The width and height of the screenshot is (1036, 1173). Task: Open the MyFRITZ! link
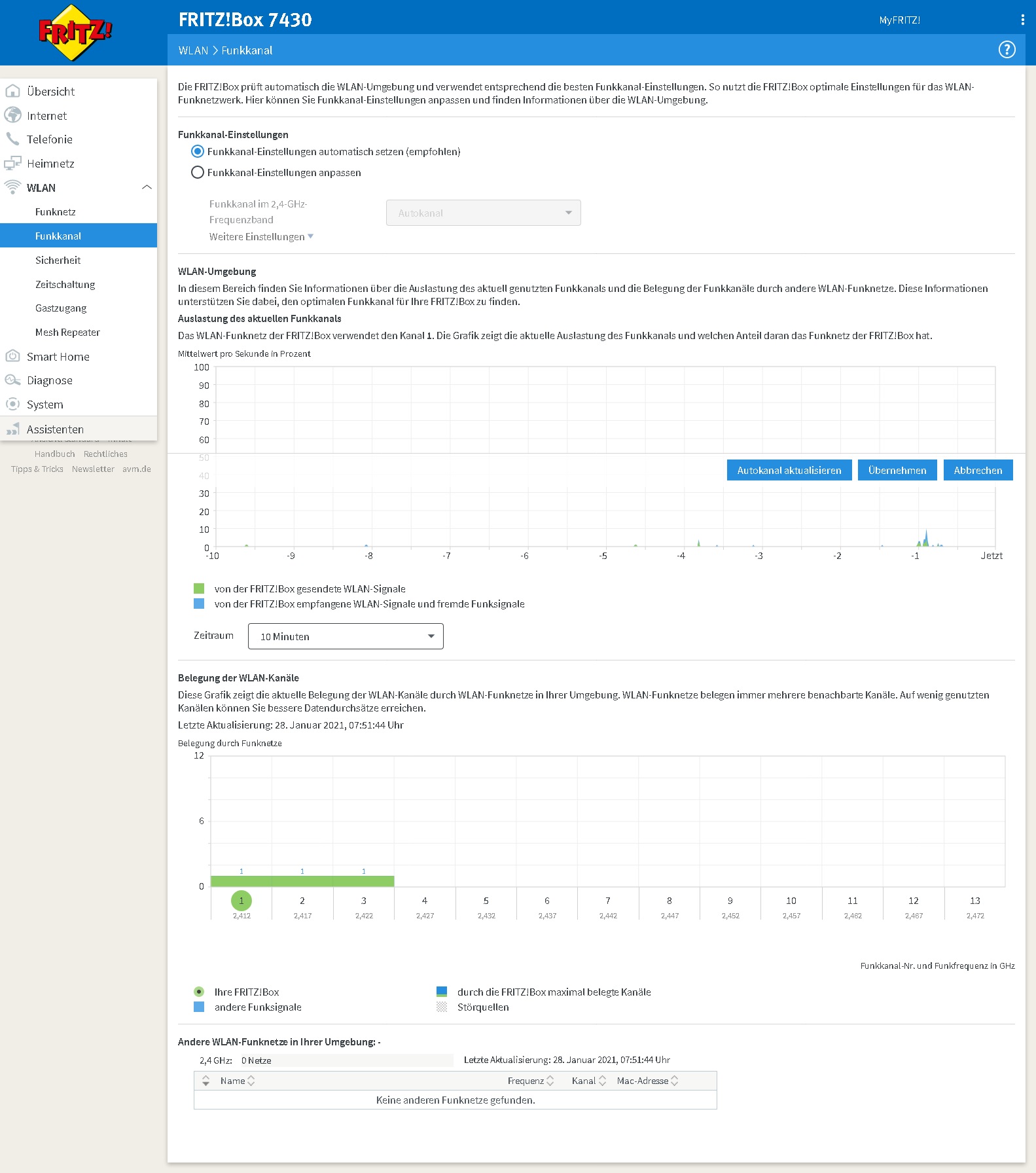click(899, 20)
